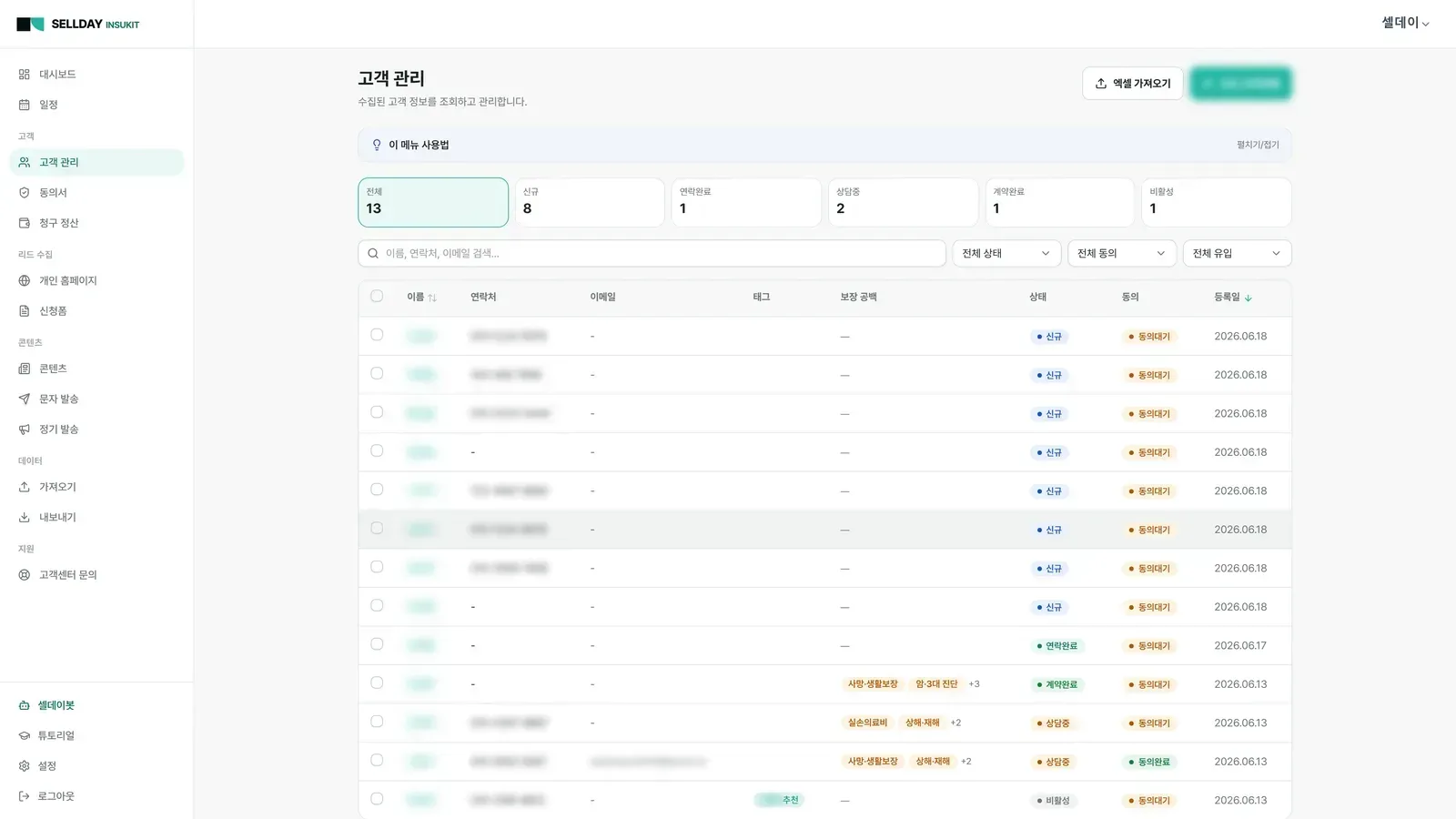Click the 암·3대 진단 coverage tag
The image size is (1456, 819).
936,684
